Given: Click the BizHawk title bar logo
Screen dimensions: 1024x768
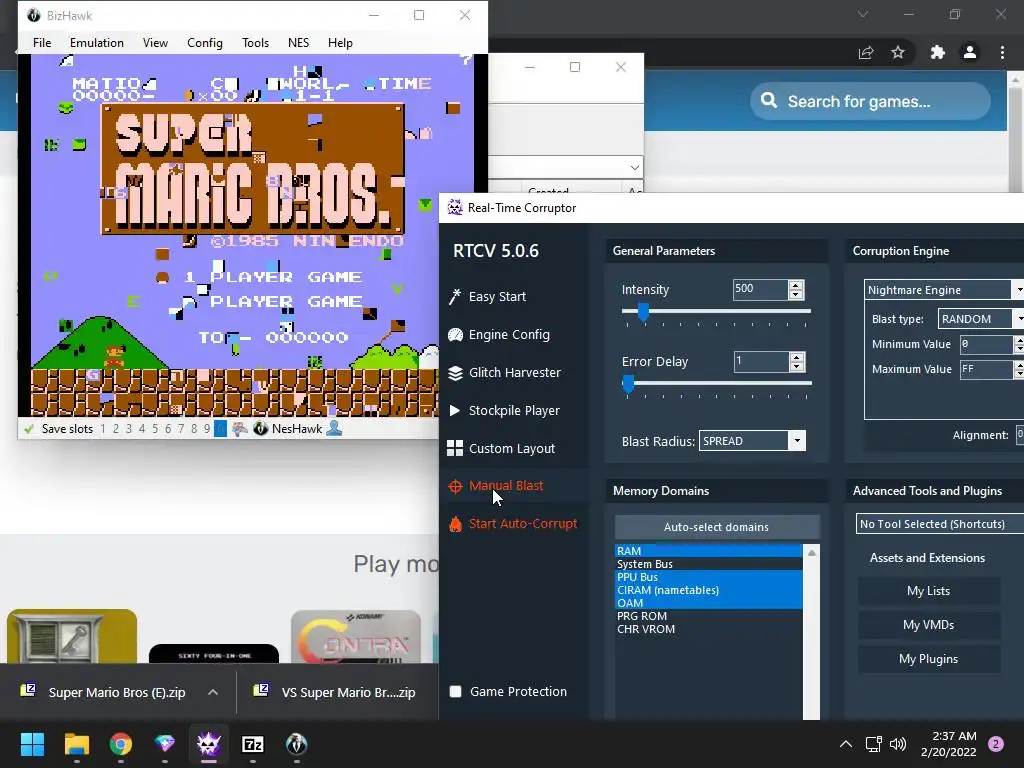Looking at the screenshot, I should (33, 15).
